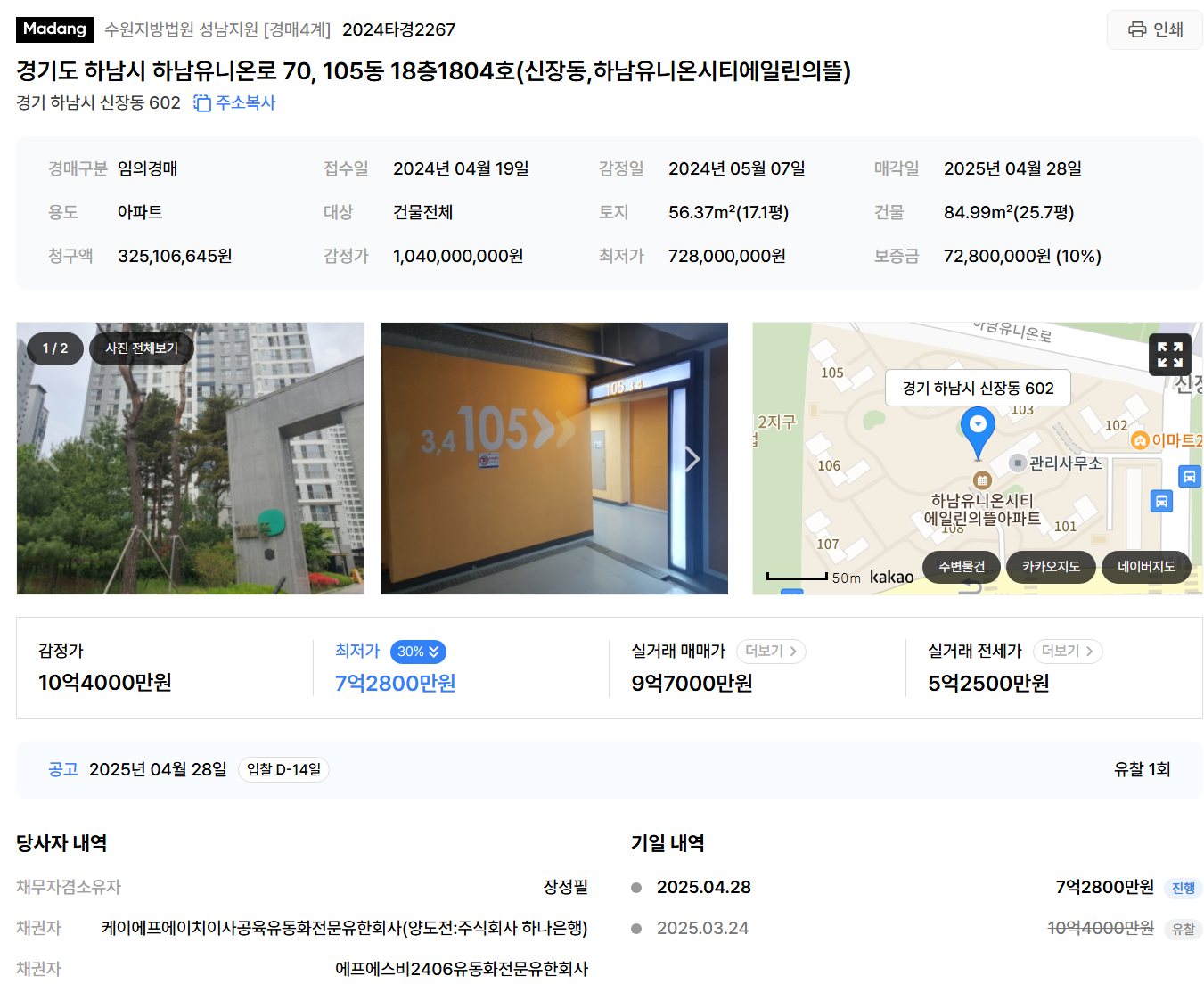Click the blue location pin on map
The height and width of the screenshot is (992, 1204).
point(978,431)
